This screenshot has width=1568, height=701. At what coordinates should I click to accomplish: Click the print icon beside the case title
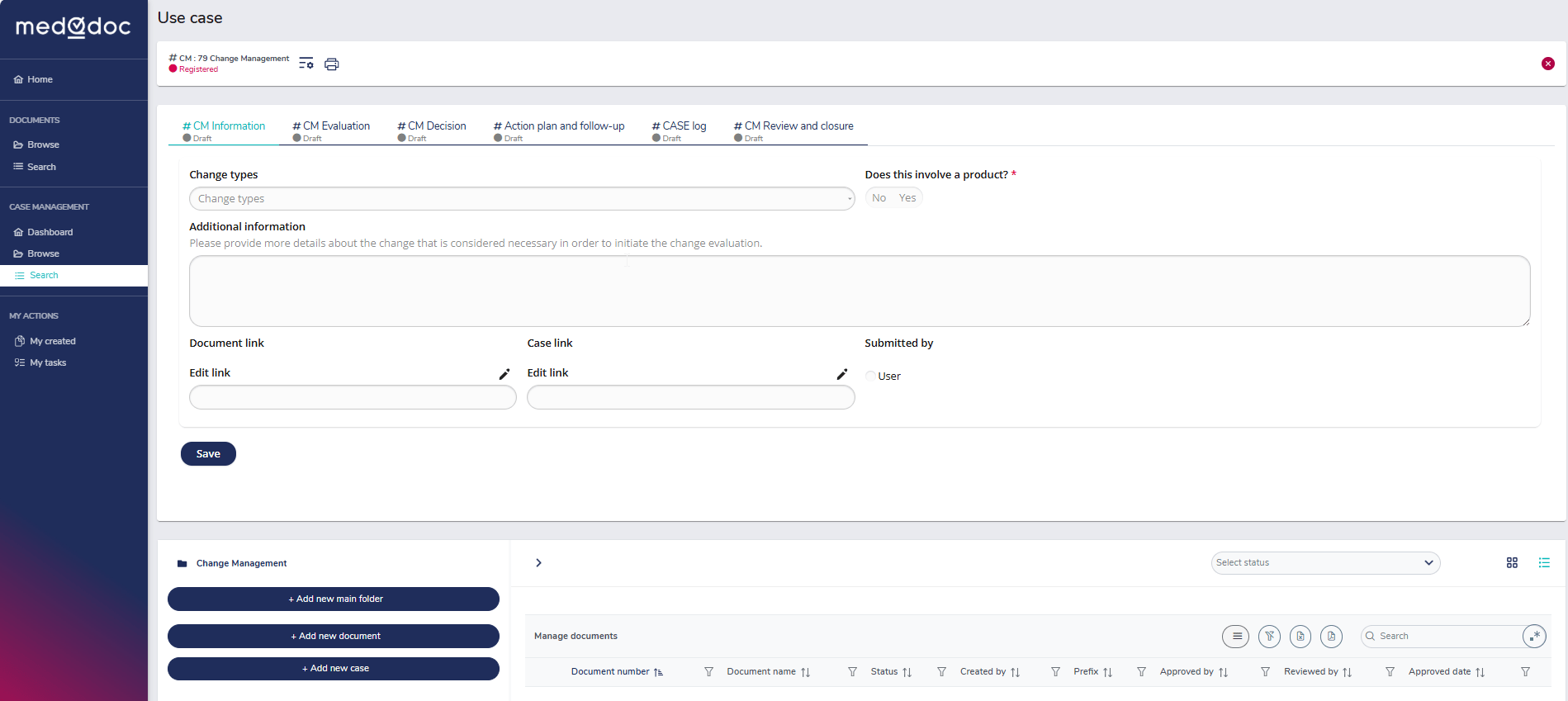tap(331, 64)
